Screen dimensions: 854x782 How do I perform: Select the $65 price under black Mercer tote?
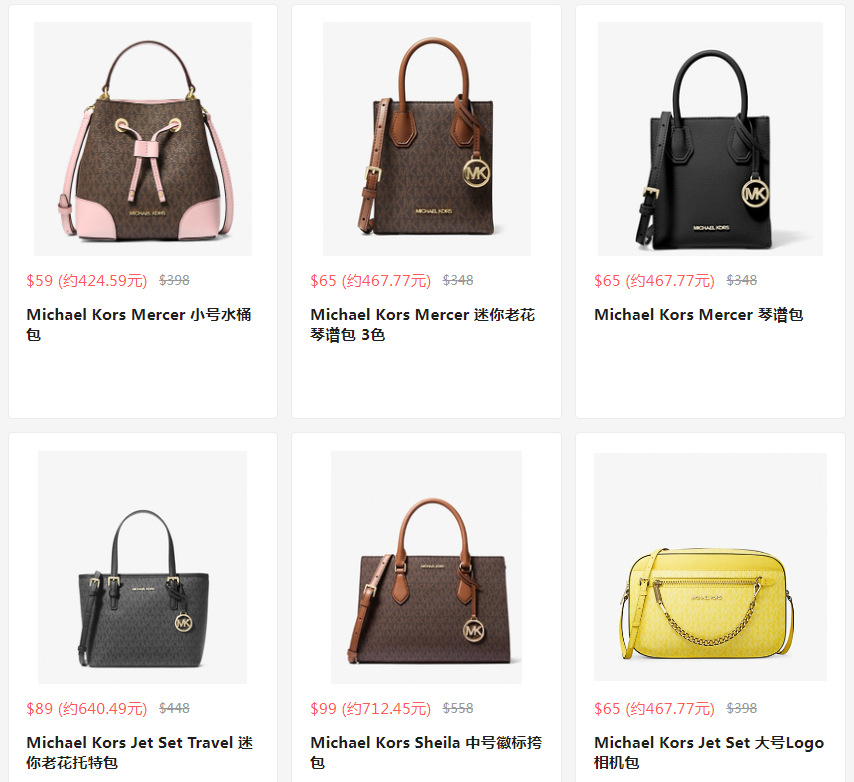(x=655, y=281)
